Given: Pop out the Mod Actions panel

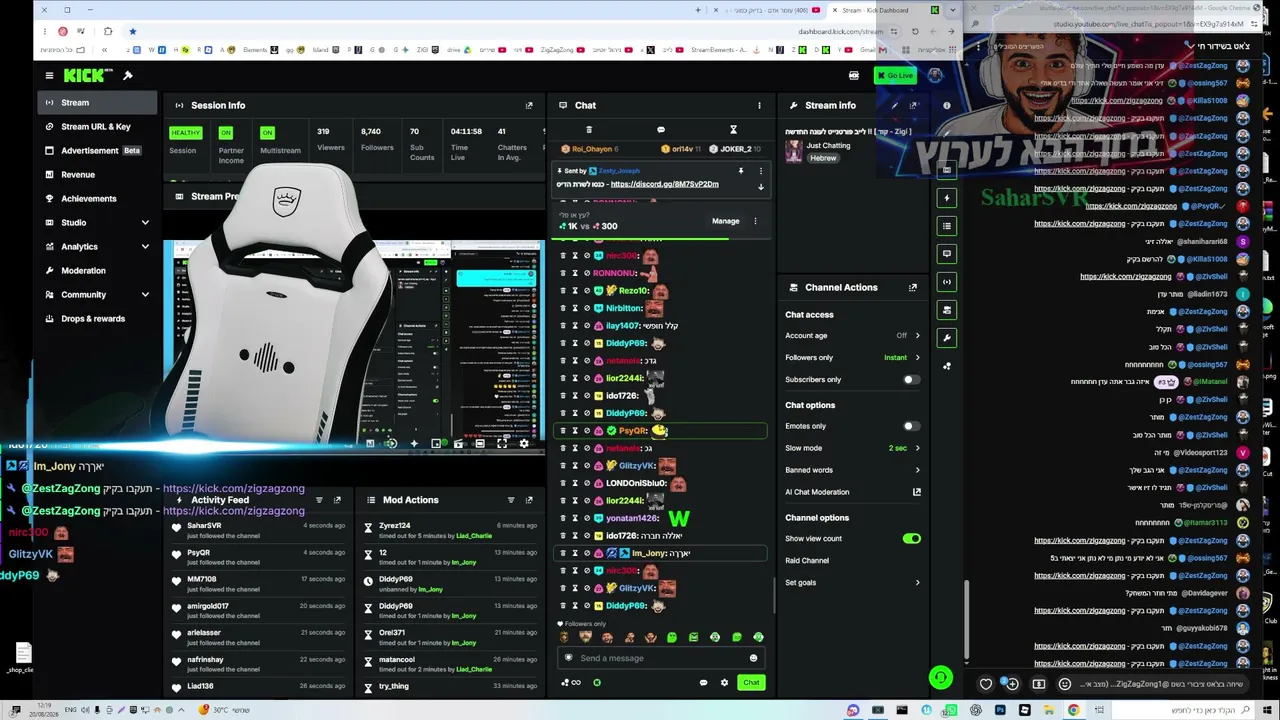Looking at the screenshot, I should click(529, 500).
